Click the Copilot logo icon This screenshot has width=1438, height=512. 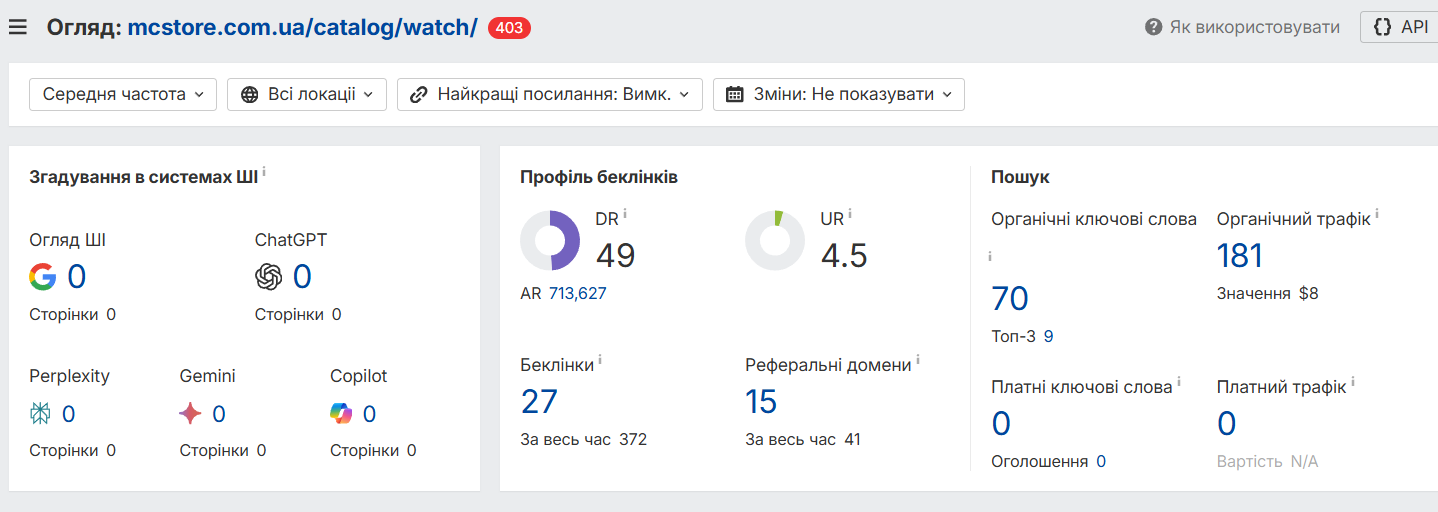coord(341,414)
